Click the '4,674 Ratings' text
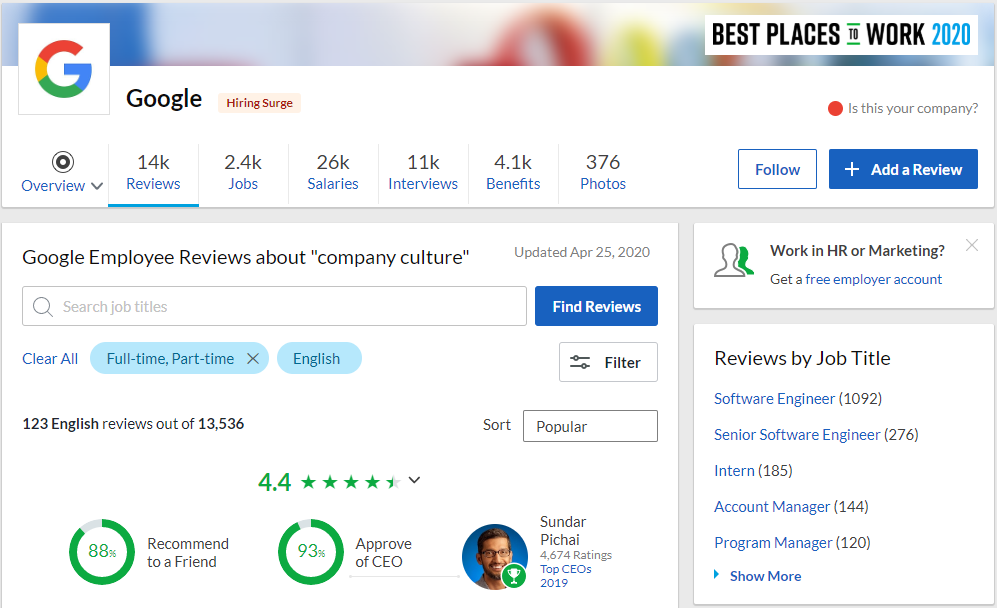Image resolution: width=997 pixels, height=608 pixels. click(575, 555)
